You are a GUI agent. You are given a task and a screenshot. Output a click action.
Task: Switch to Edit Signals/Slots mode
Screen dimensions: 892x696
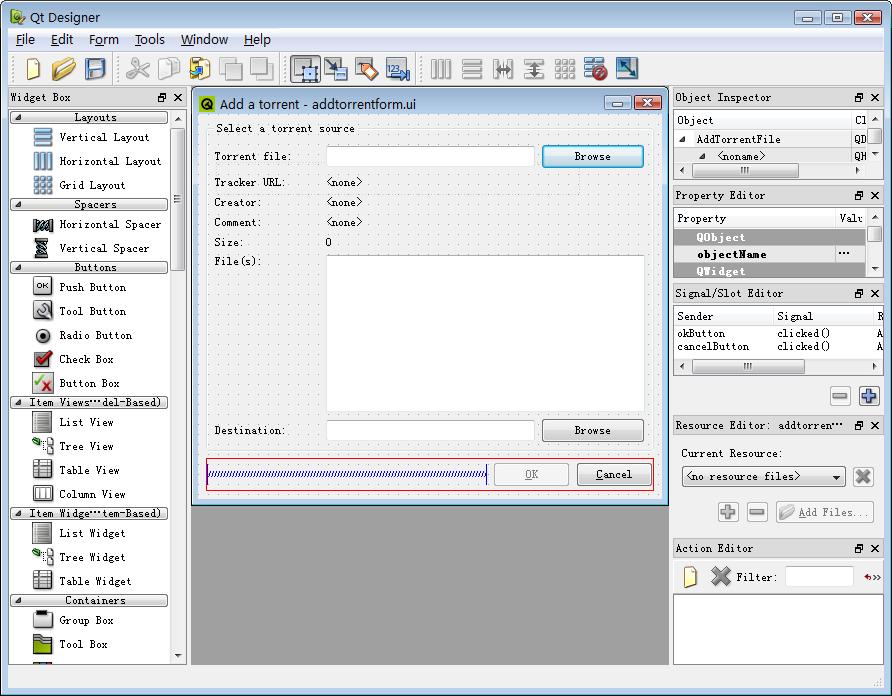tap(336, 69)
